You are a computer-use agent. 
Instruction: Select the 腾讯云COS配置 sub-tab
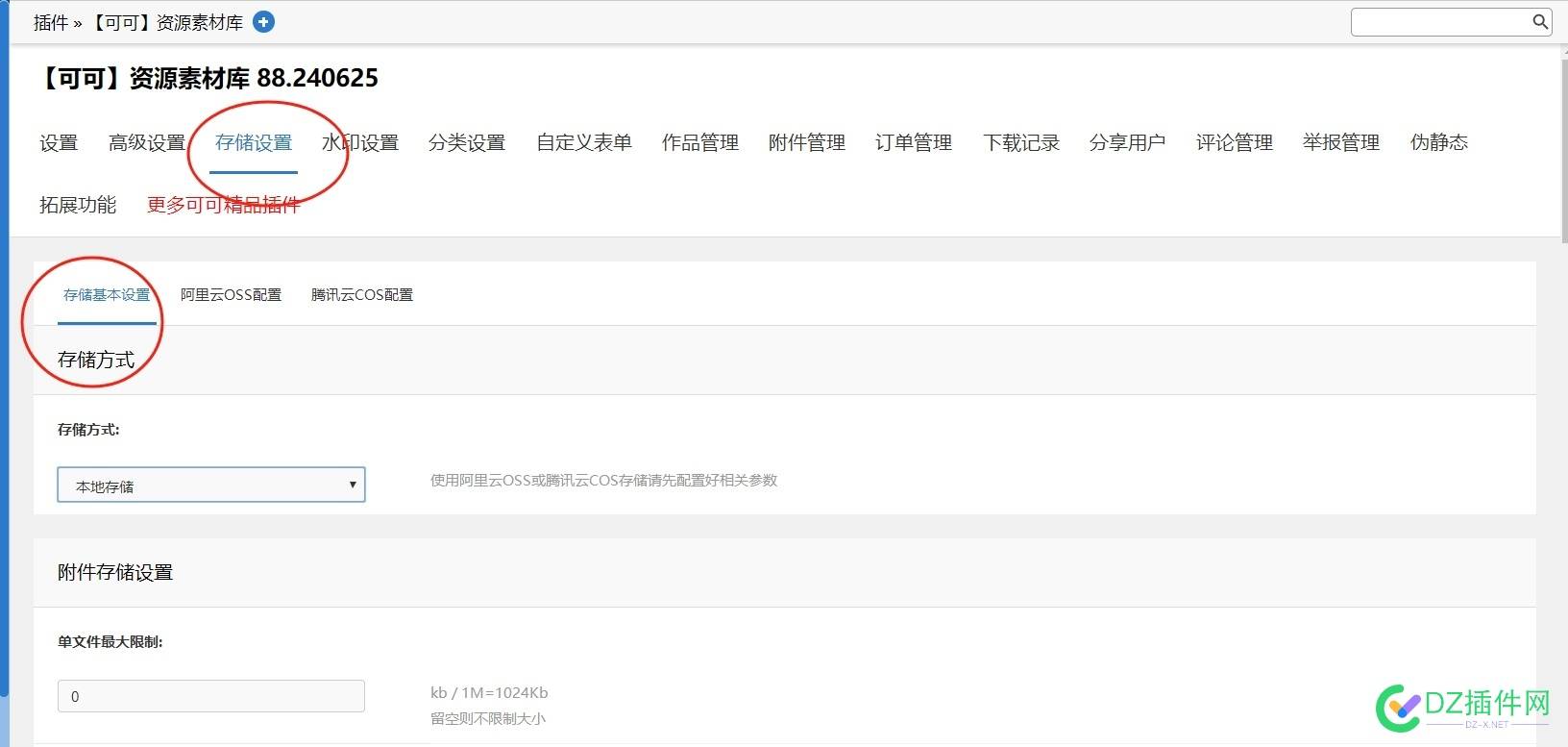(x=362, y=295)
